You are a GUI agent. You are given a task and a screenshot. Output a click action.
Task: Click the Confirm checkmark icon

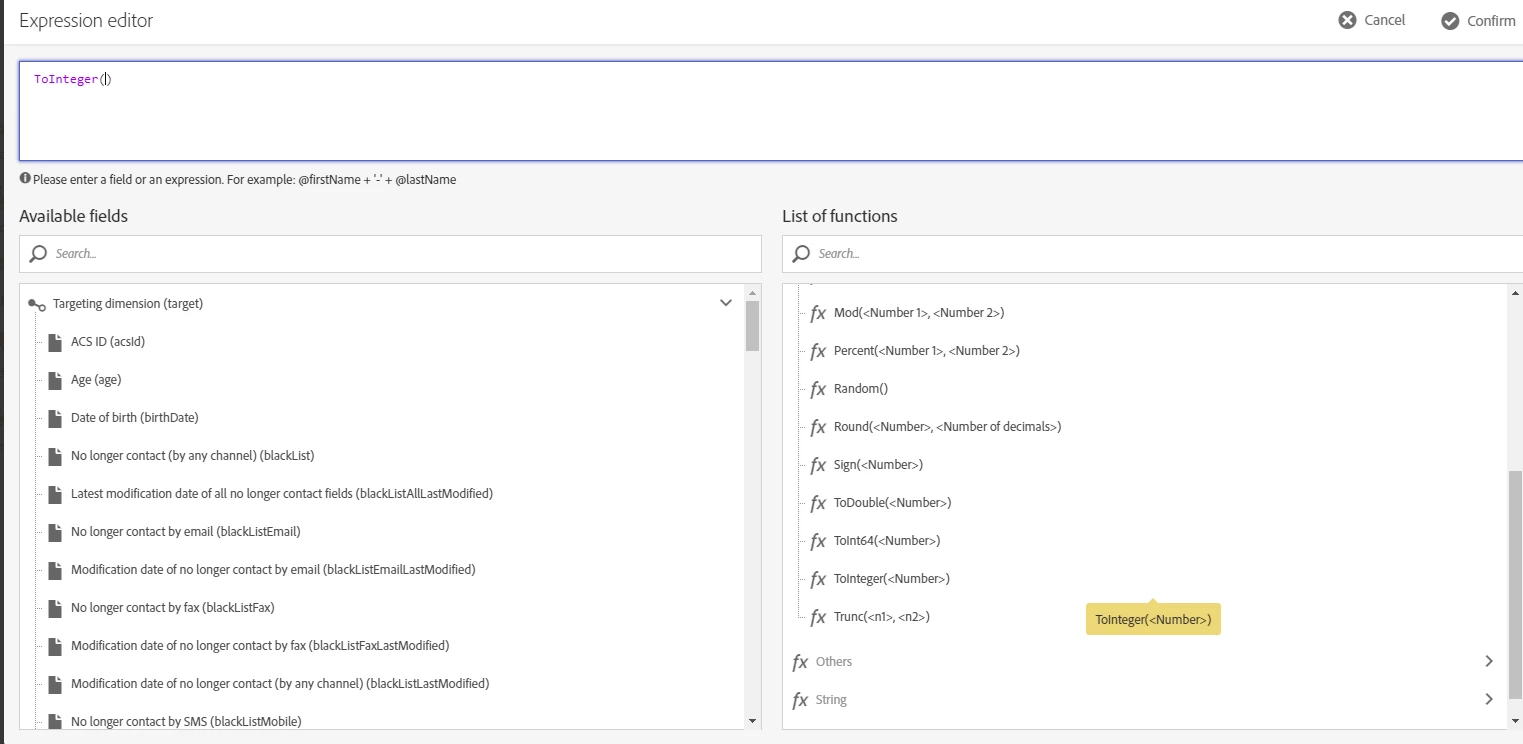pos(1450,21)
